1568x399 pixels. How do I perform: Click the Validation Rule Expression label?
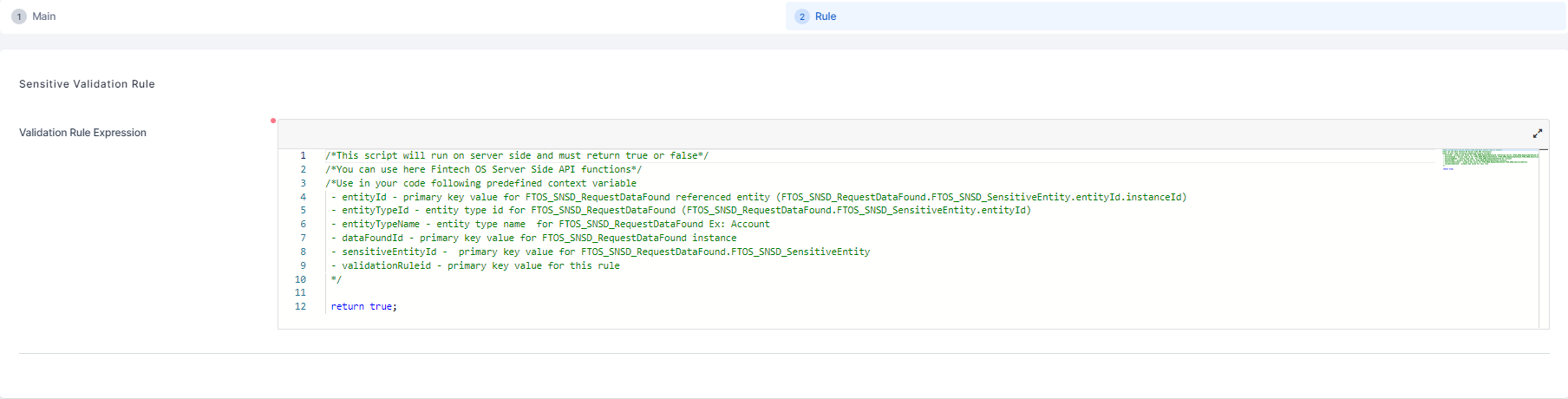(82, 133)
